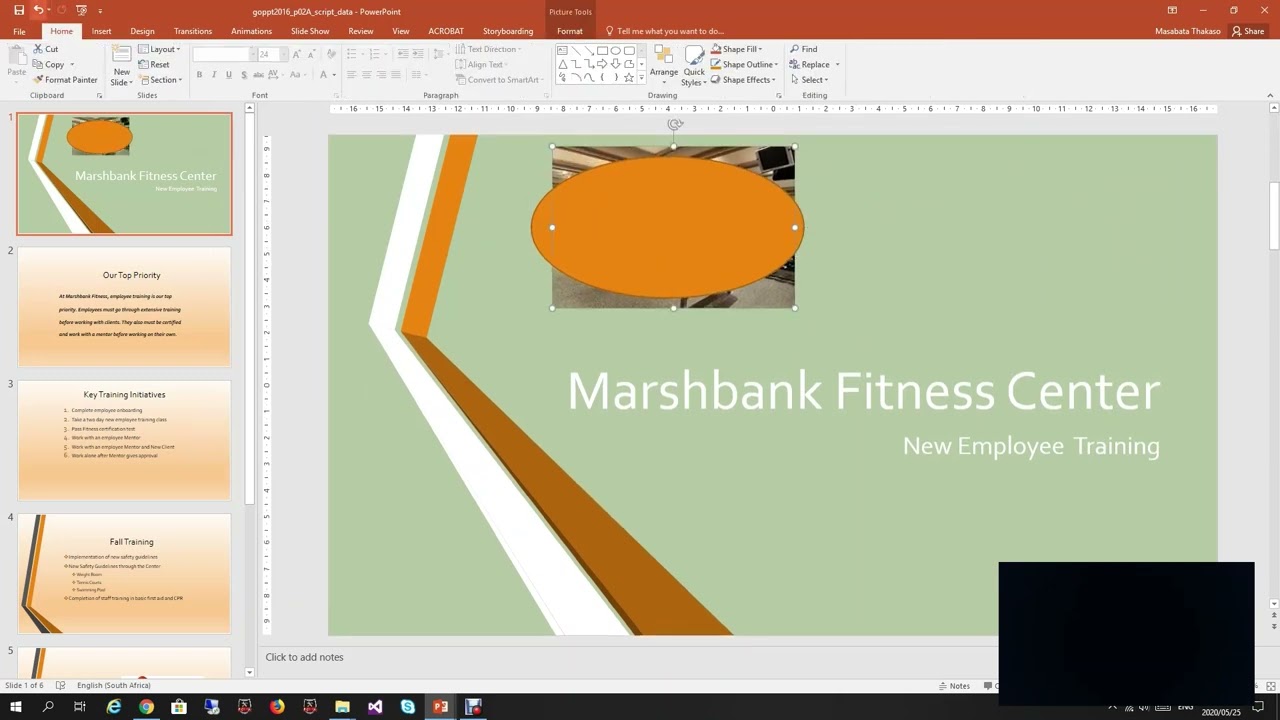Open Firefox from the taskbar
Image resolution: width=1280 pixels, height=720 pixels.
(277, 707)
